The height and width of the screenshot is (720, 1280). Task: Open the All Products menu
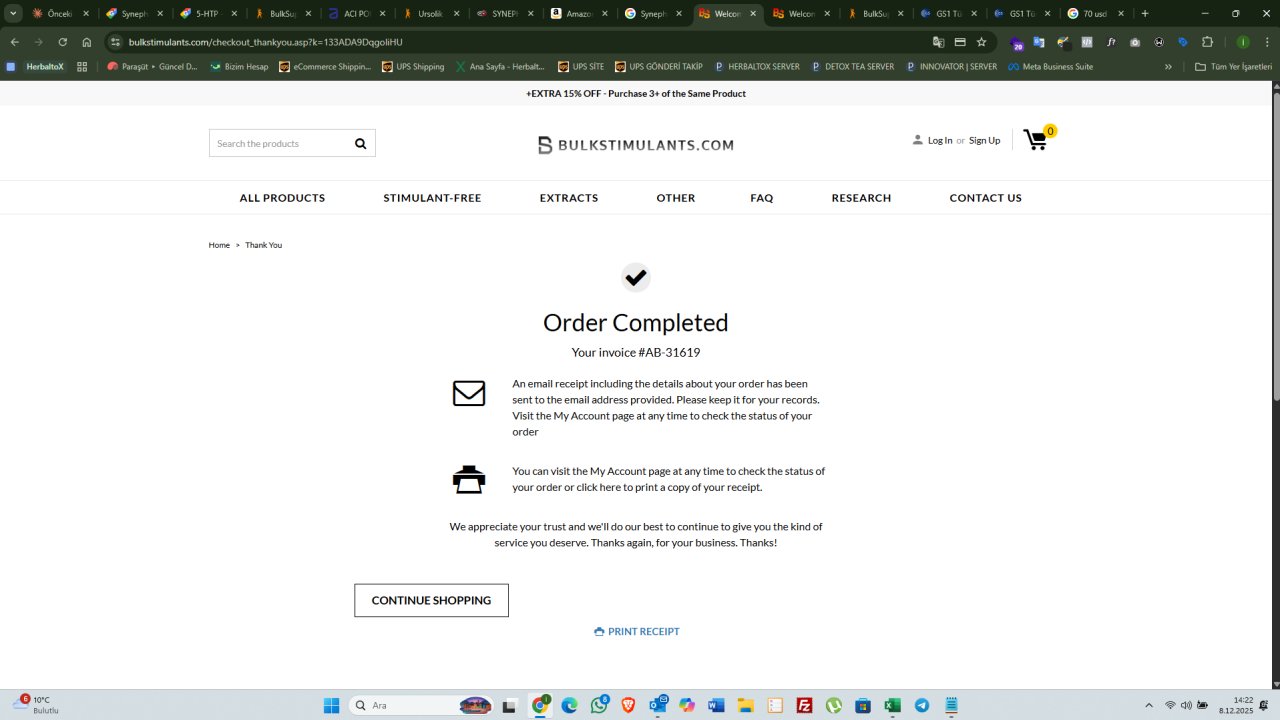[282, 198]
